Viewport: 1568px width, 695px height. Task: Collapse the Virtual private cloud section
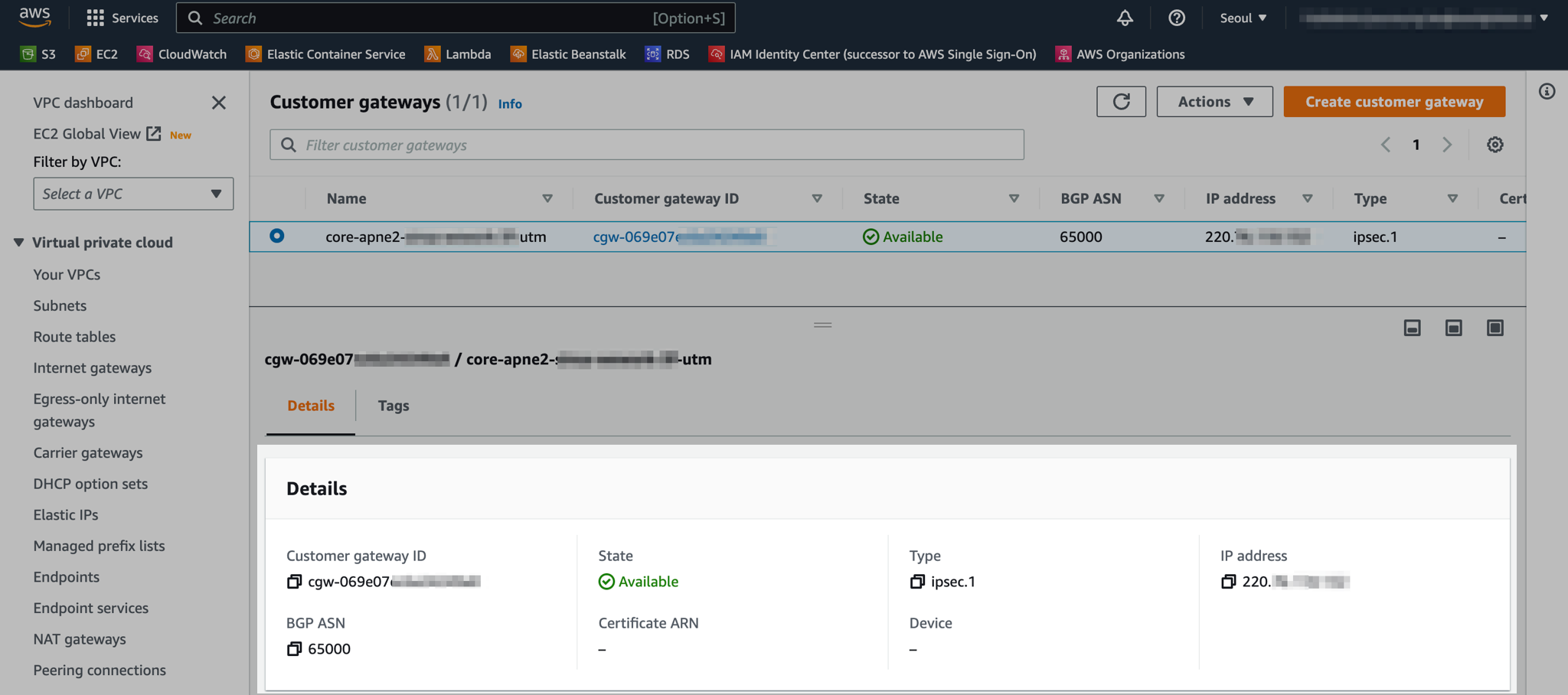tap(18, 242)
